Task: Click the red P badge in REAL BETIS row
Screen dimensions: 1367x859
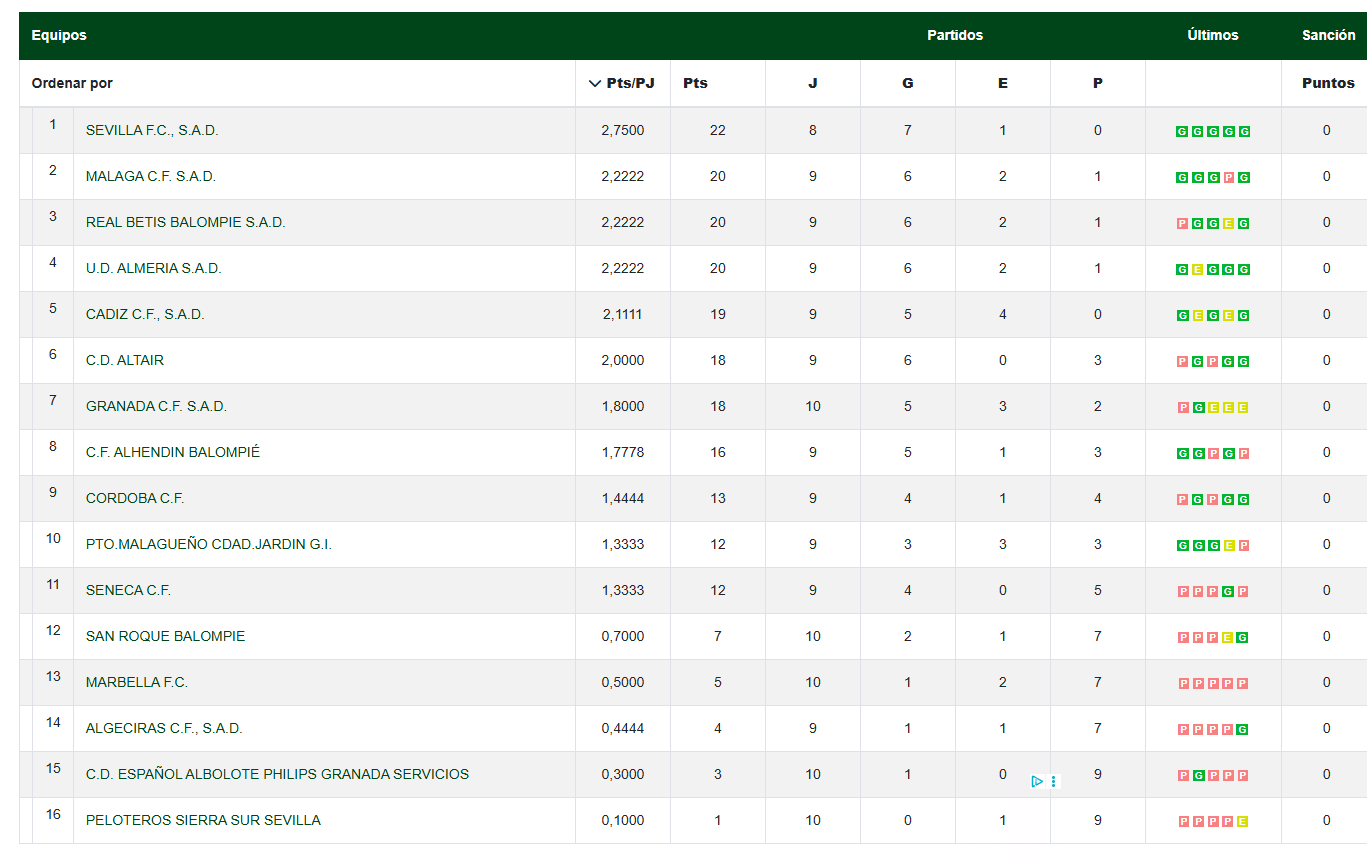Action: [1183, 224]
